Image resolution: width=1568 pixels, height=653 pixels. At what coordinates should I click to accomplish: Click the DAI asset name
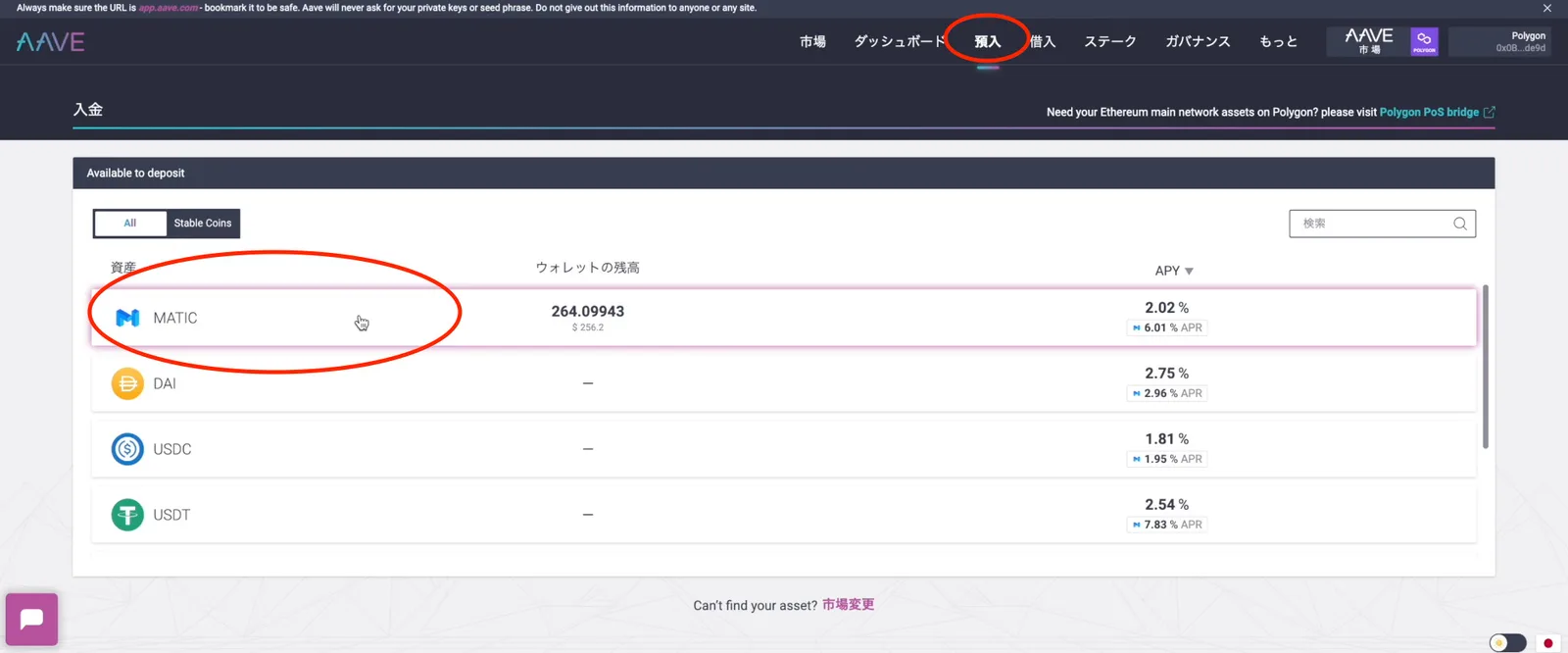click(165, 383)
